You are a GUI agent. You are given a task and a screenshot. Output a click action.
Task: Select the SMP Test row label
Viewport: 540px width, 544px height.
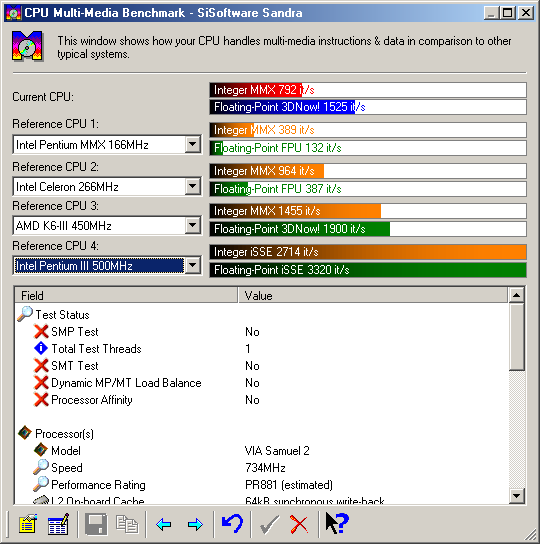(x=75, y=332)
